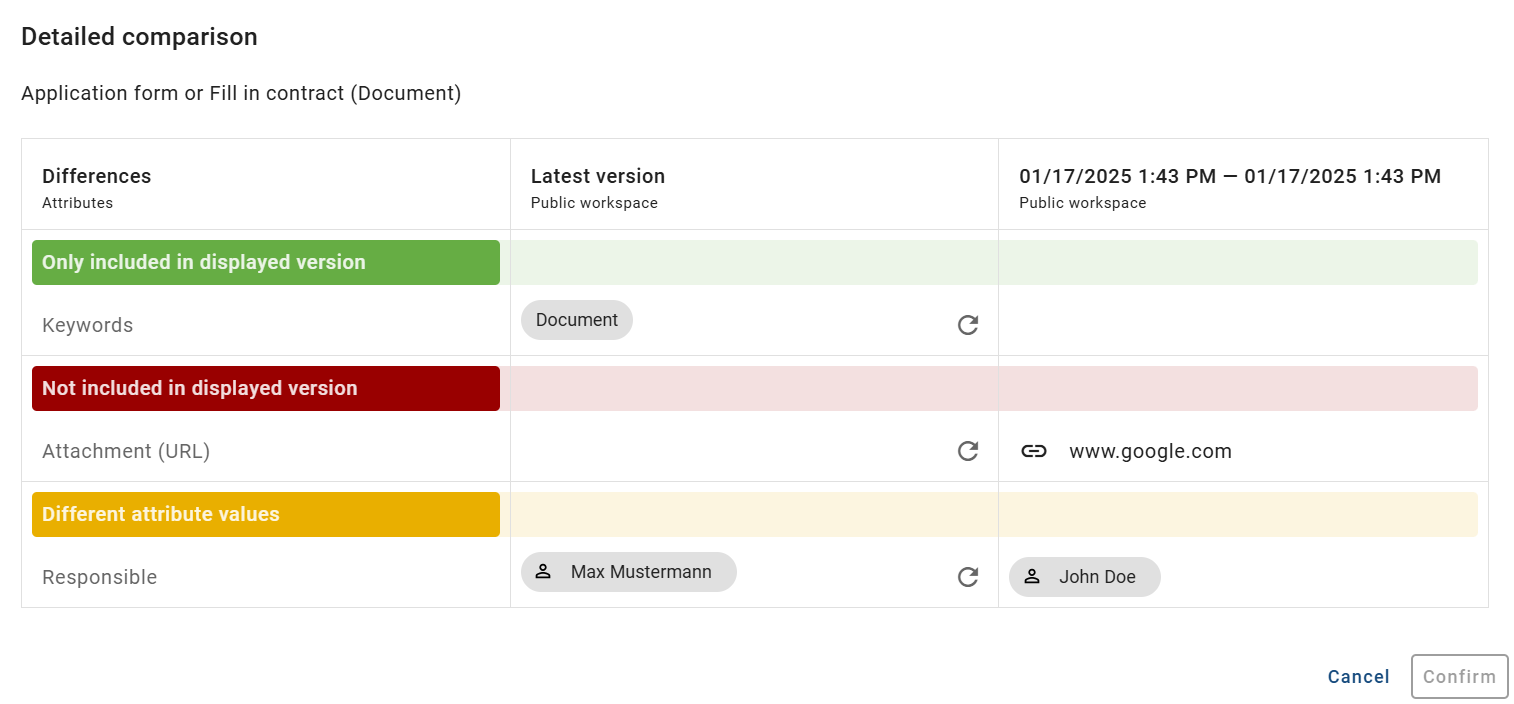The height and width of the screenshot is (704, 1514).
Task: Select the Keywords attribute label
Action: [x=87, y=325]
